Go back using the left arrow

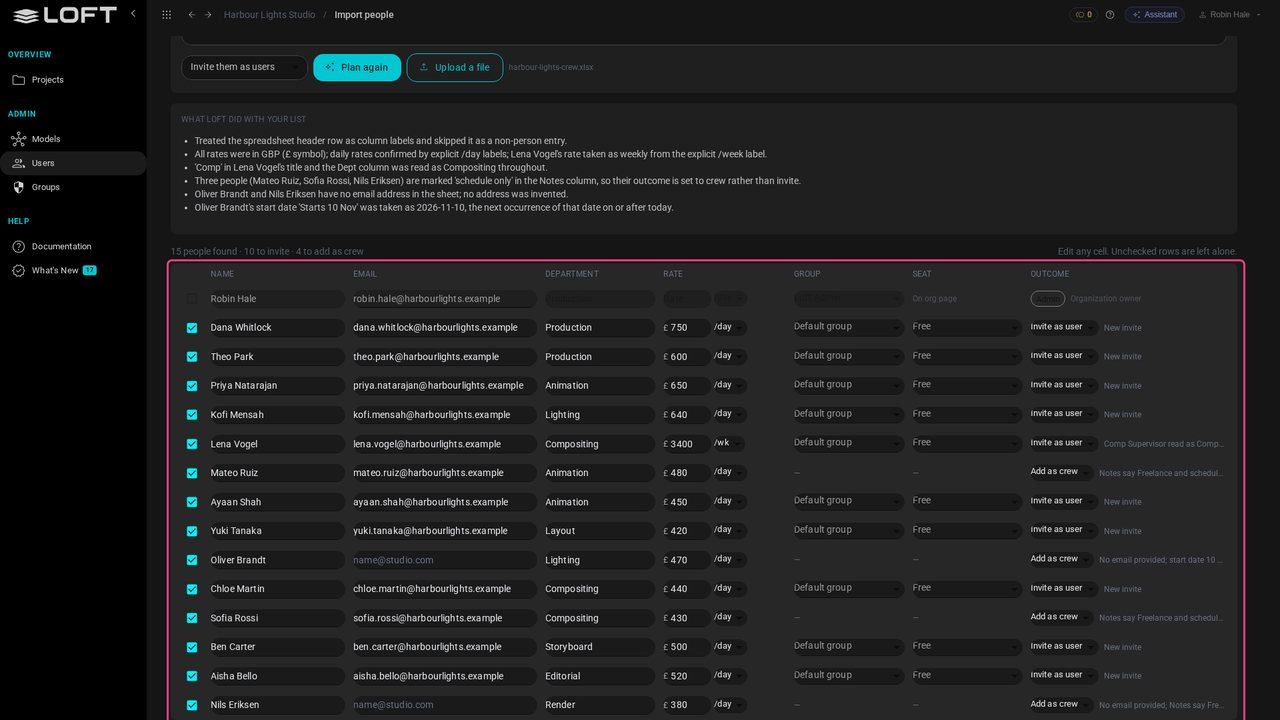click(192, 15)
